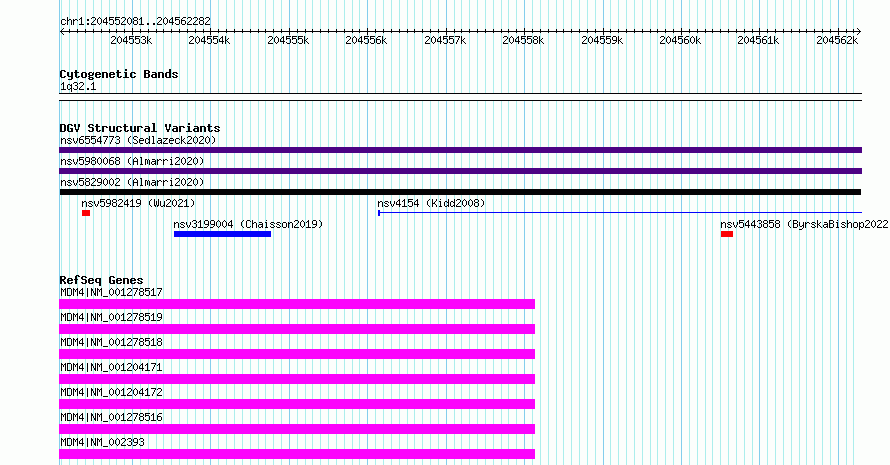Open the nsv3199004 (Chaisson2019) label

click(248, 224)
